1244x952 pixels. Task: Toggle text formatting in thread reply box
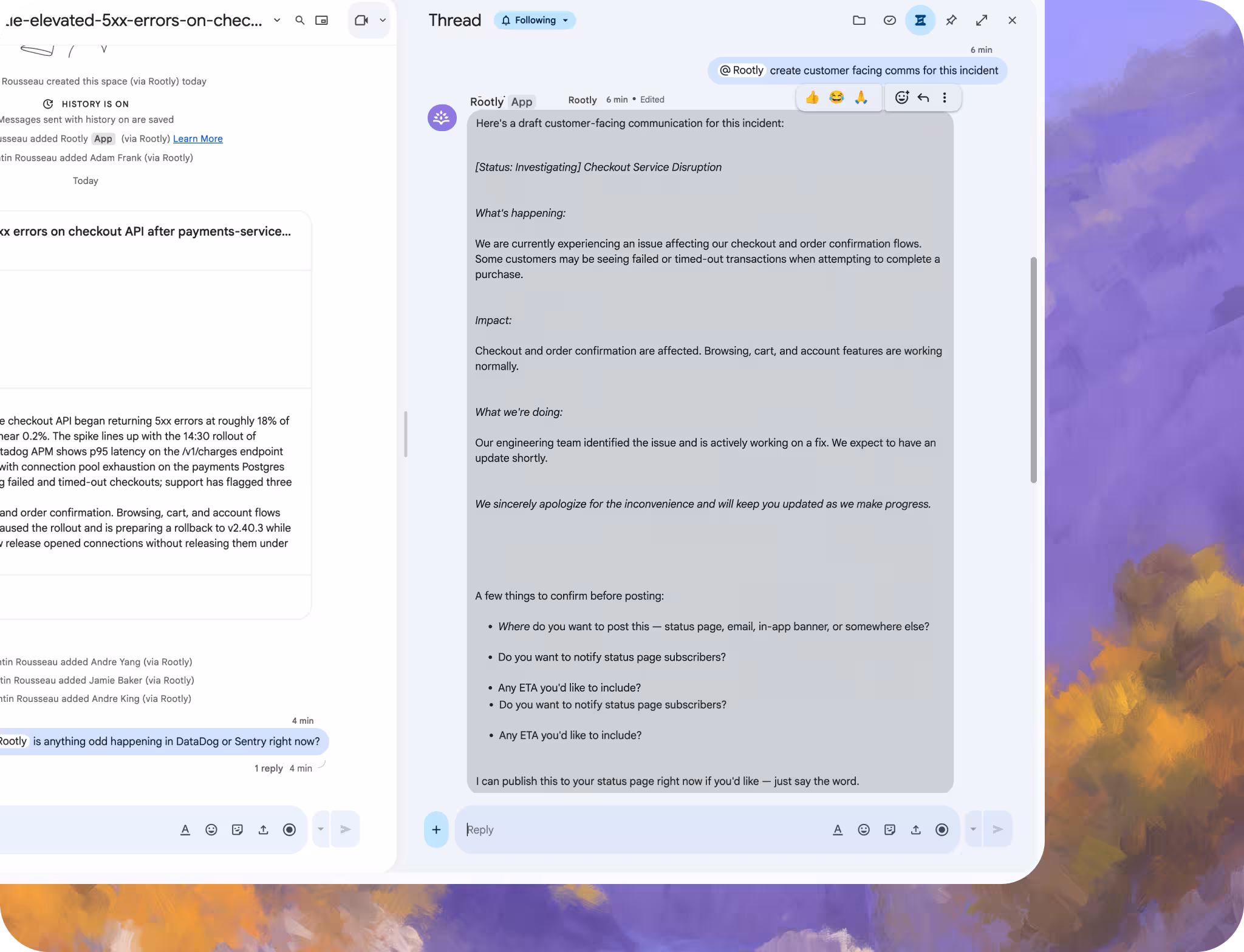(838, 829)
